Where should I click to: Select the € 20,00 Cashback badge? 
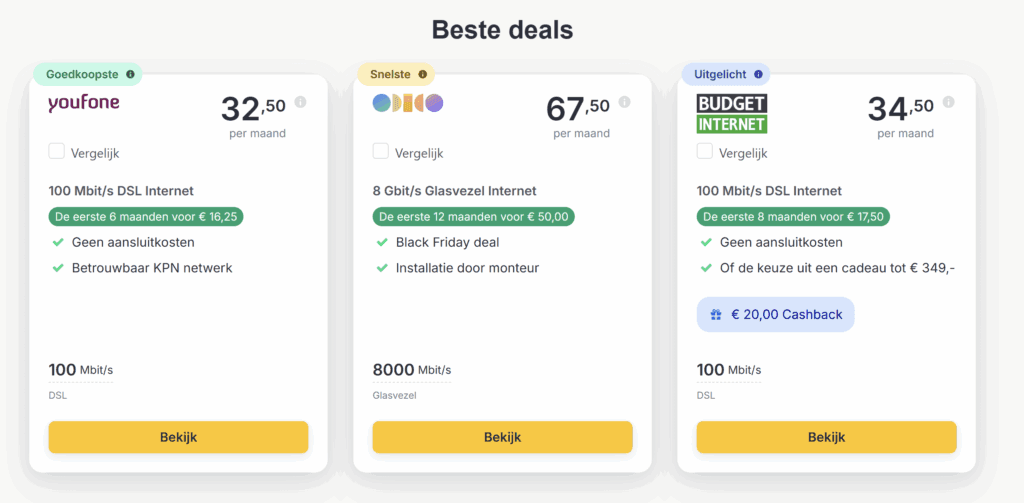click(775, 314)
